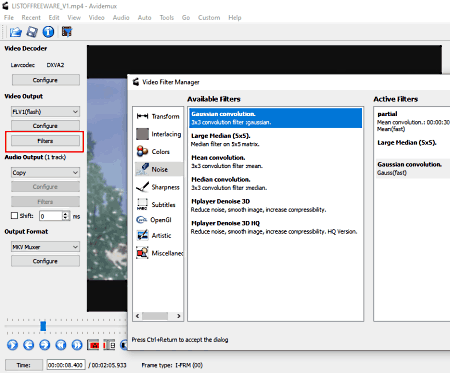Open video Filters button under Video Output

coord(45,141)
